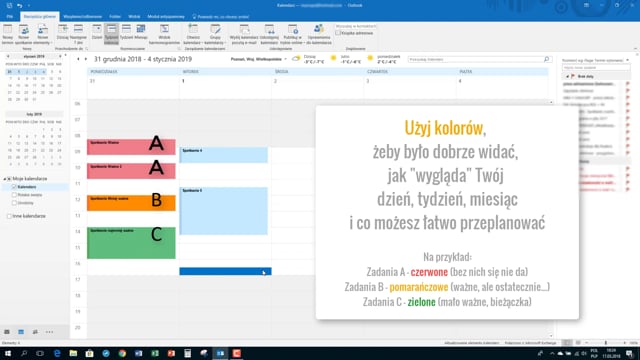The width and height of the screenshot is (640, 360).
Task: Select the red appointment at 8:30 marked A
Action: pyautogui.click(x=131, y=147)
